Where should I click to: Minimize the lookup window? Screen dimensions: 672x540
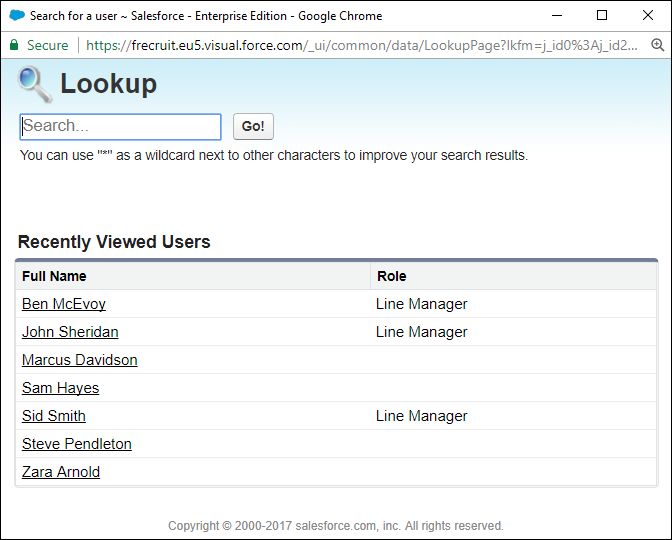(556, 16)
